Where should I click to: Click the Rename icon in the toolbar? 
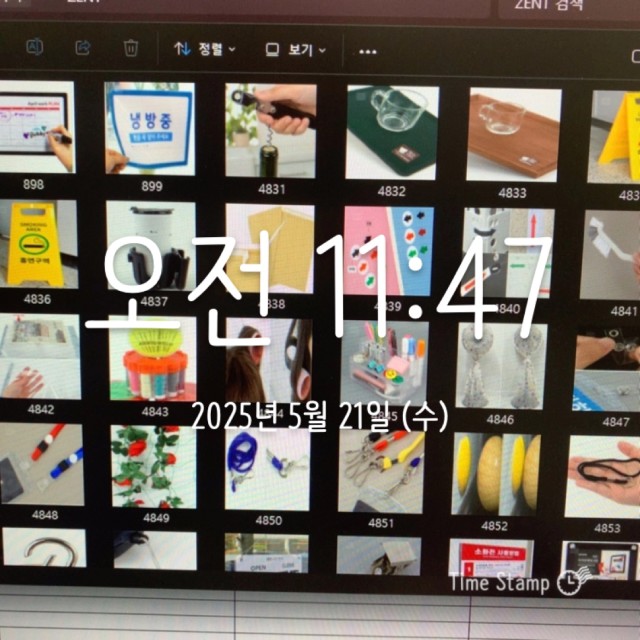pyautogui.click(x=35, y=47)
